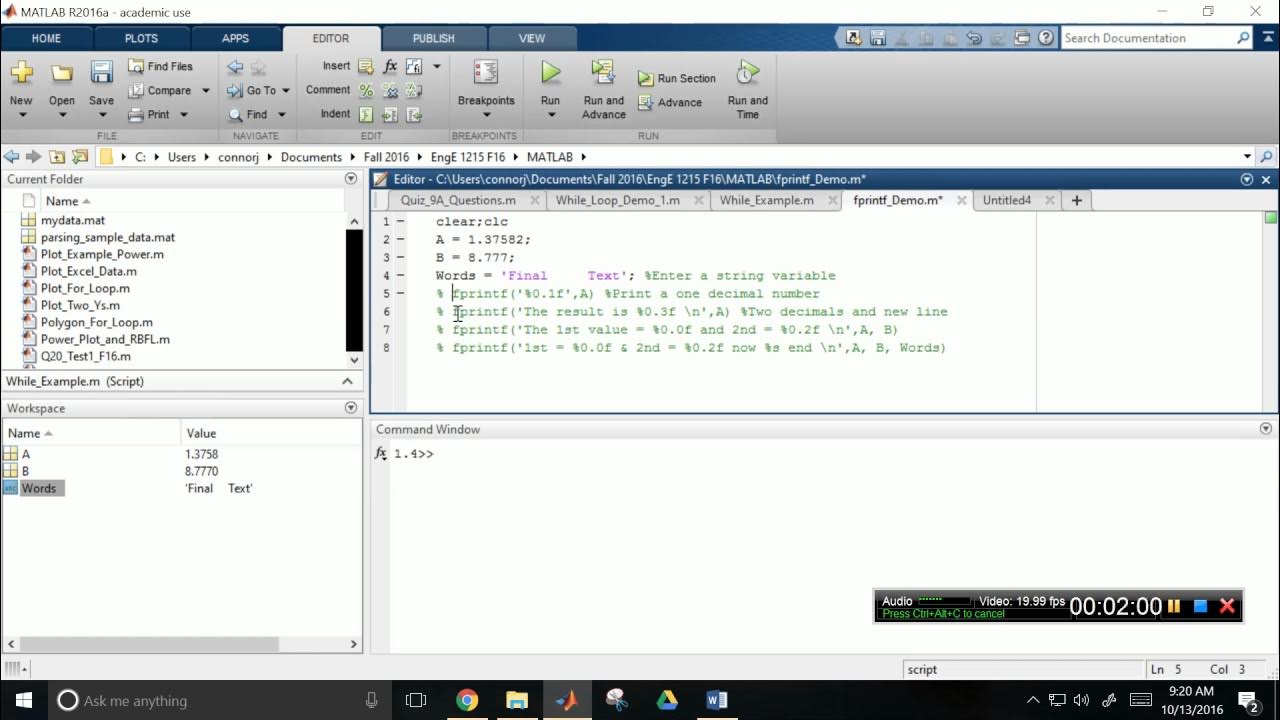This screenshot has height=720, width=1280.
Task: Click the Current Folder scrollbar down arrow
Action: pyautogui.click(x=354, y=360)
